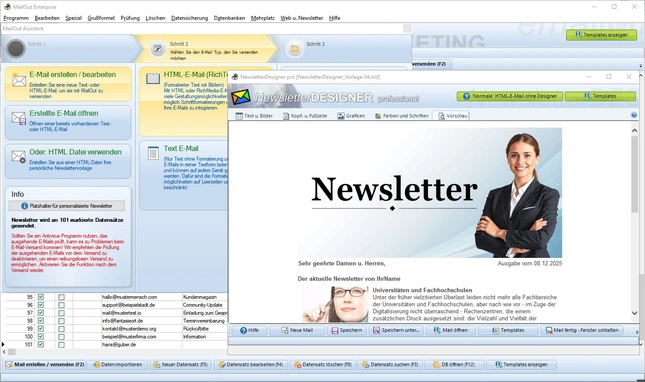645x382 pixels.
Task: Click Neuer Datensatz (F5) button
Action: pos(180,364)
